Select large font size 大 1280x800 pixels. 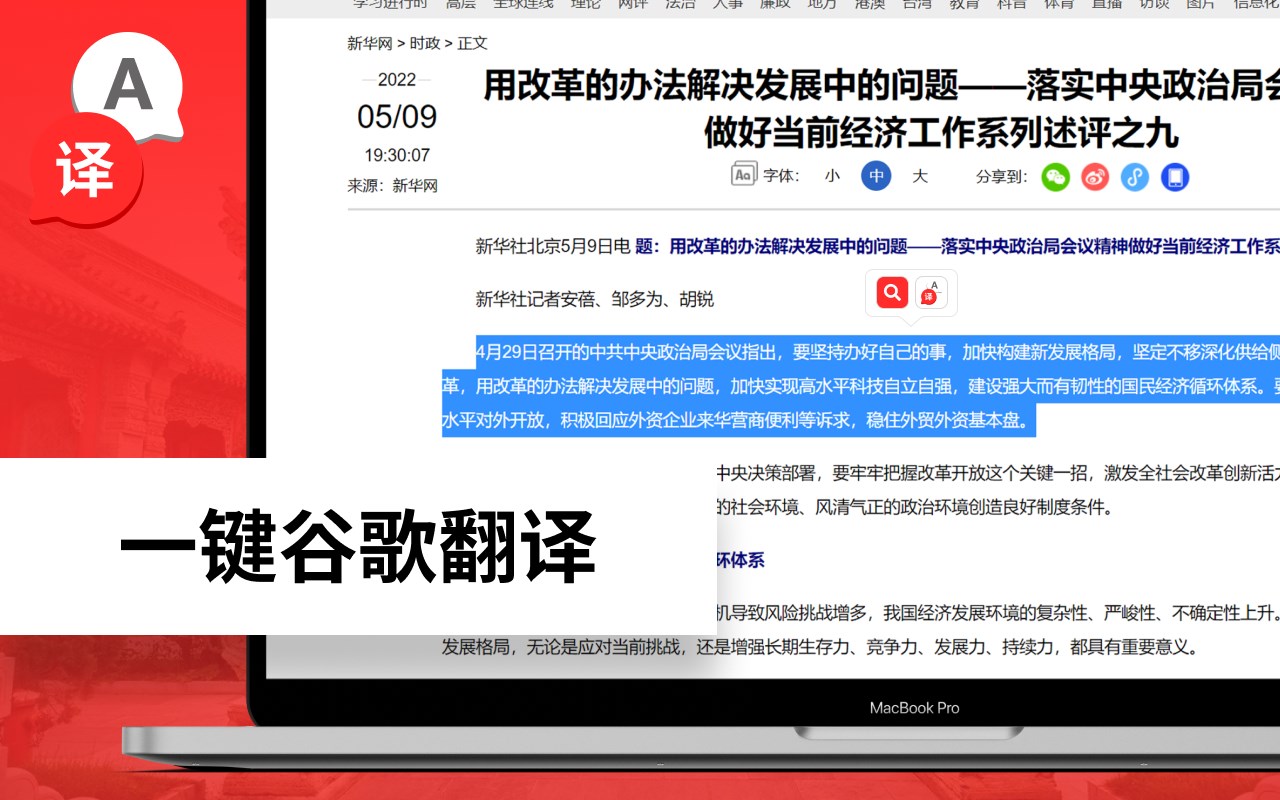click(x=920, y=176)
